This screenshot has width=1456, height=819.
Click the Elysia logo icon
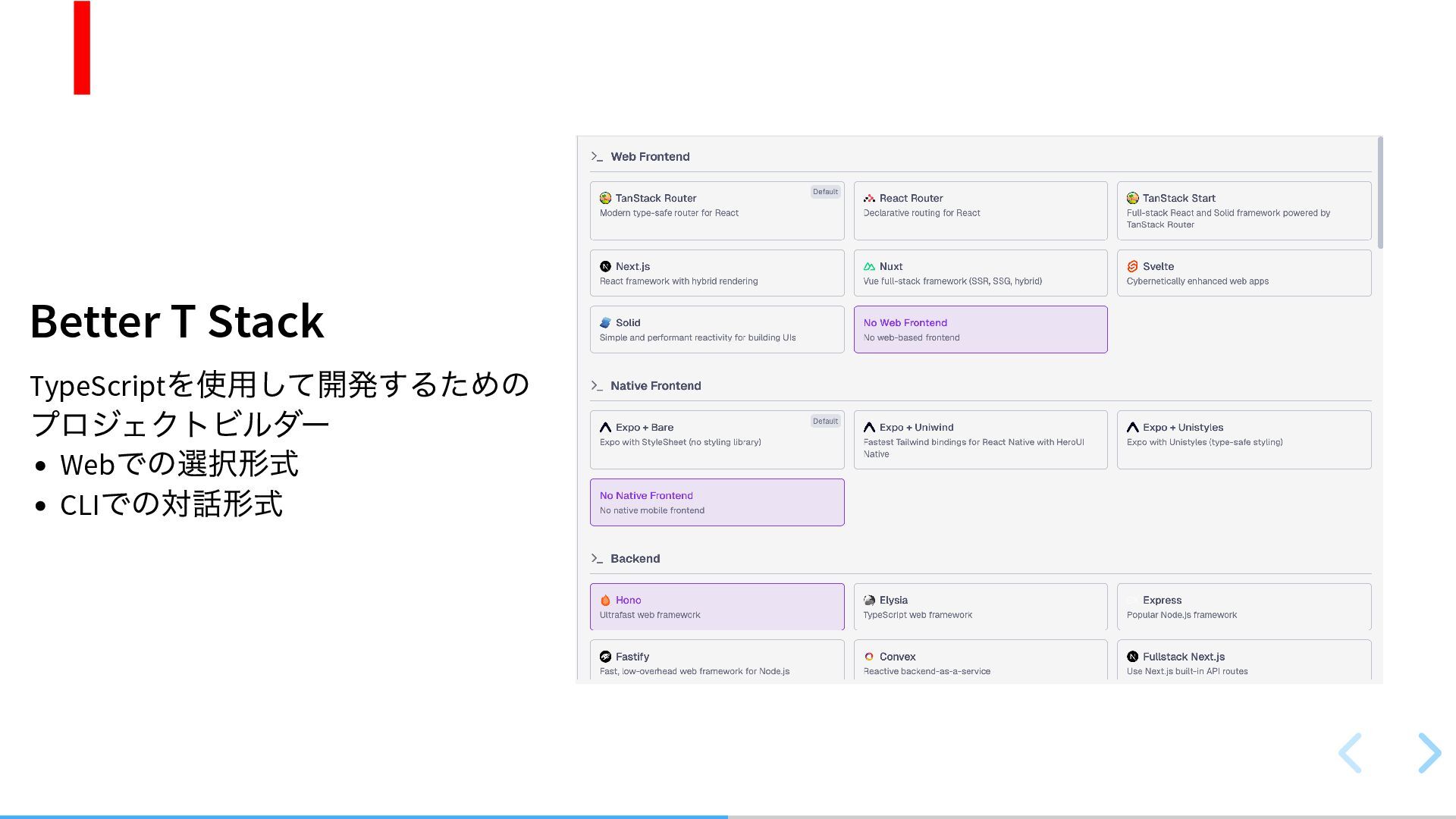(869, 601)
